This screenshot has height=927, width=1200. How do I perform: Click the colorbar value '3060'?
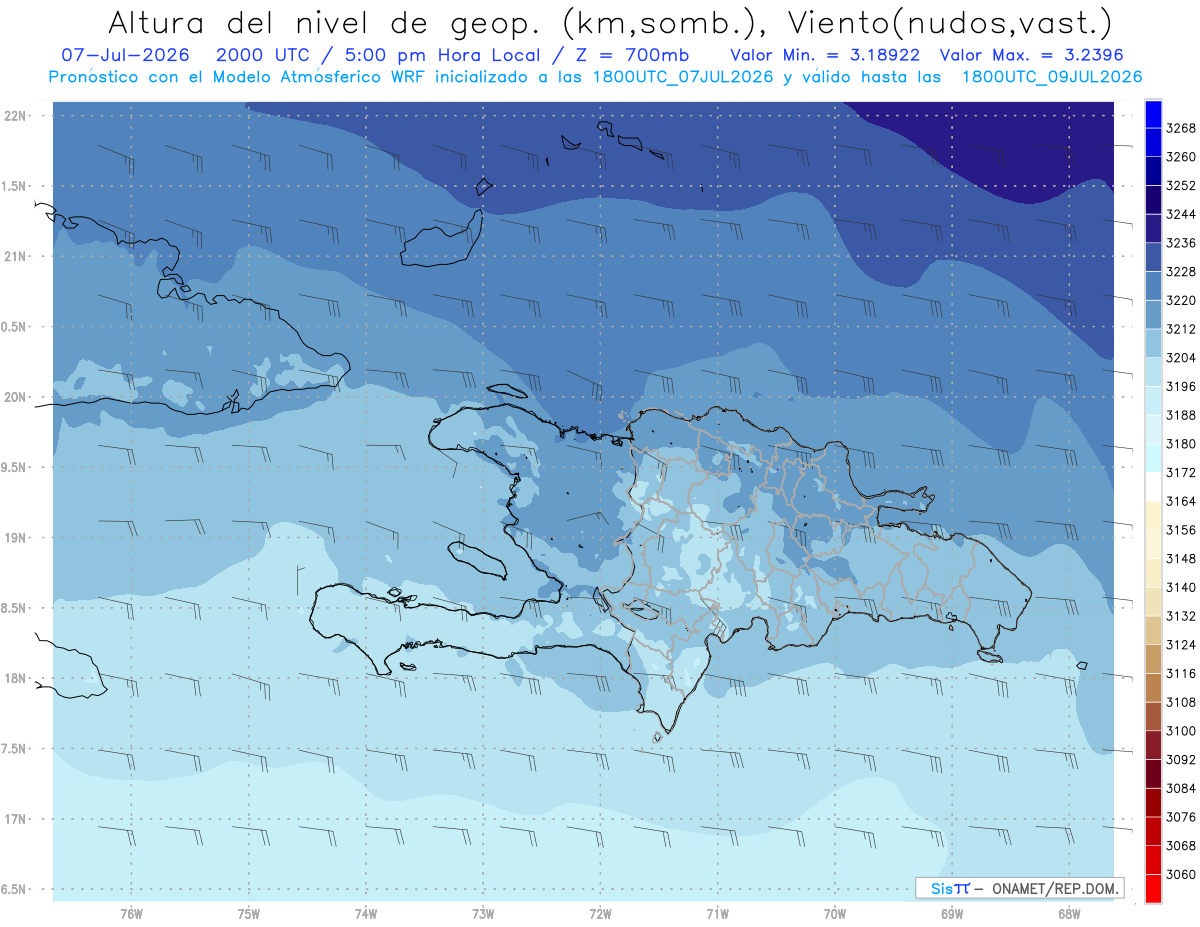1181,874
